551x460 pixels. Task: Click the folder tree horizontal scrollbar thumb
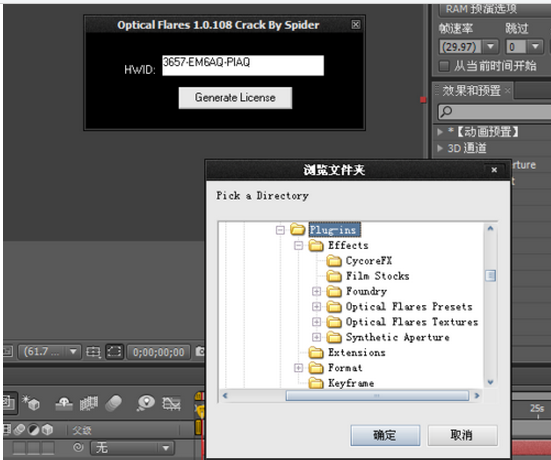[x=377, y=396]
